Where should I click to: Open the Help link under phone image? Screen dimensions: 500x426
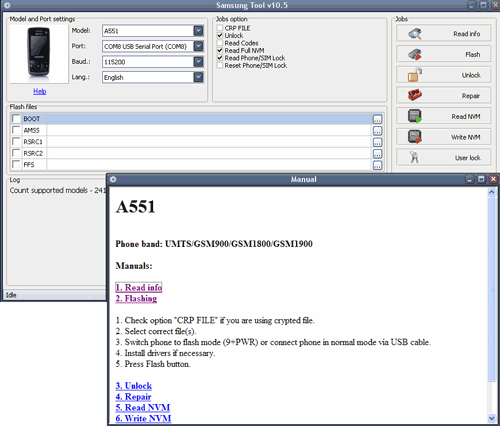40,91
